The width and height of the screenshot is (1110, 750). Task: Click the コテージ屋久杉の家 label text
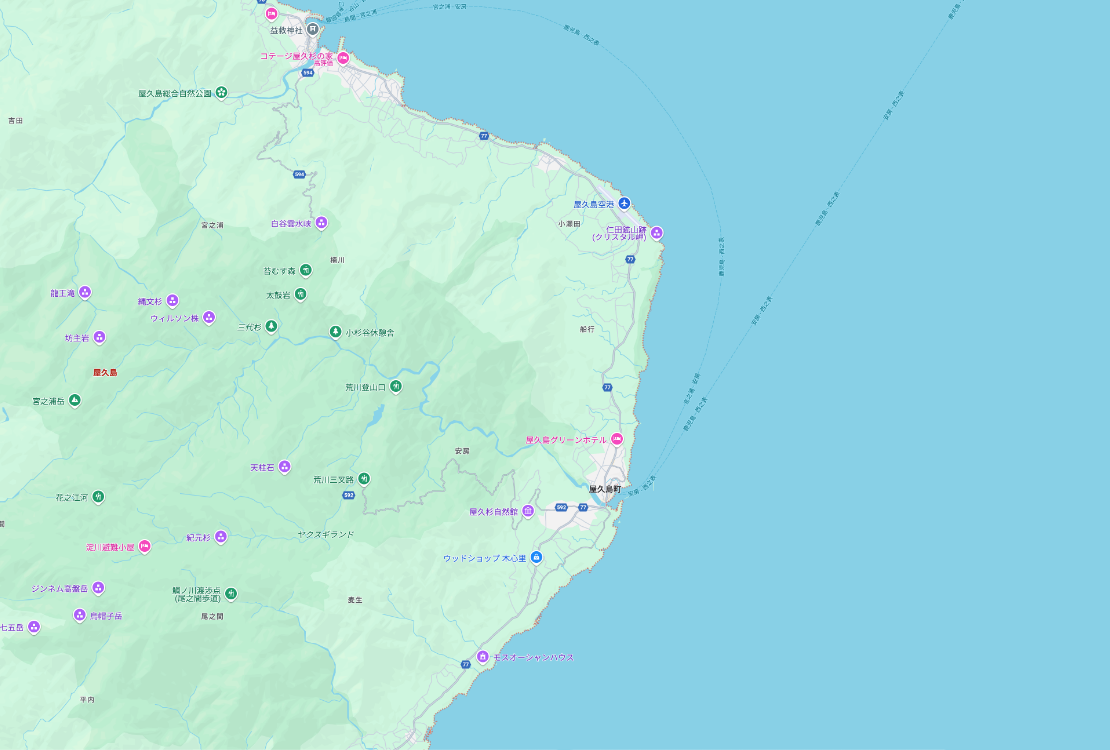tap(296, 57)
